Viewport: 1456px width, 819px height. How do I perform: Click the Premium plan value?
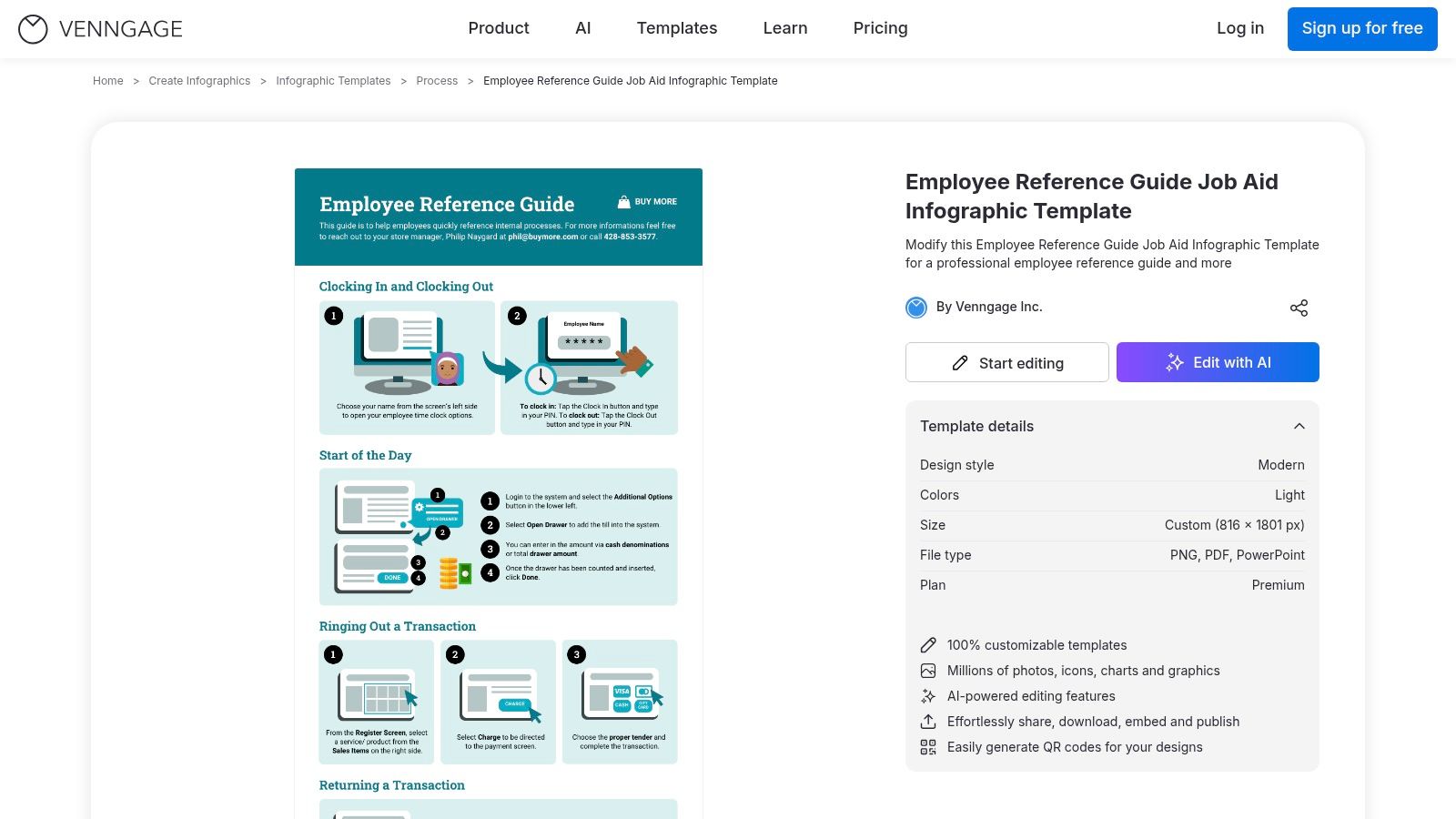coord(1278,585)
